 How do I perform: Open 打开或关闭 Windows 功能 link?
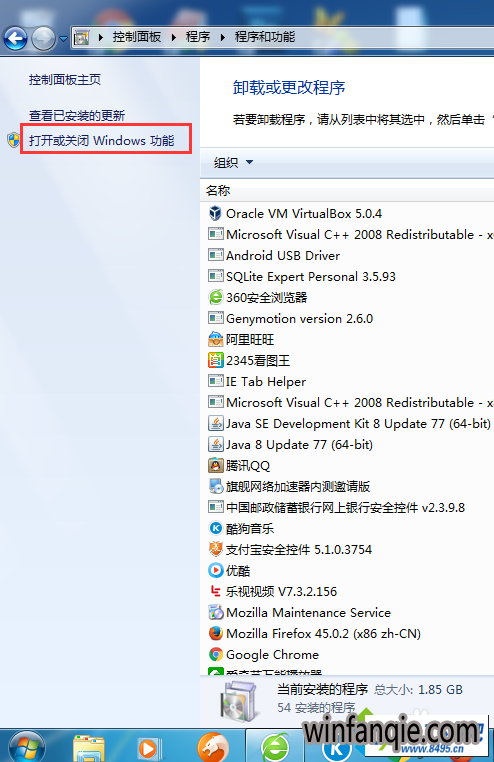click(x=102, y=140)
